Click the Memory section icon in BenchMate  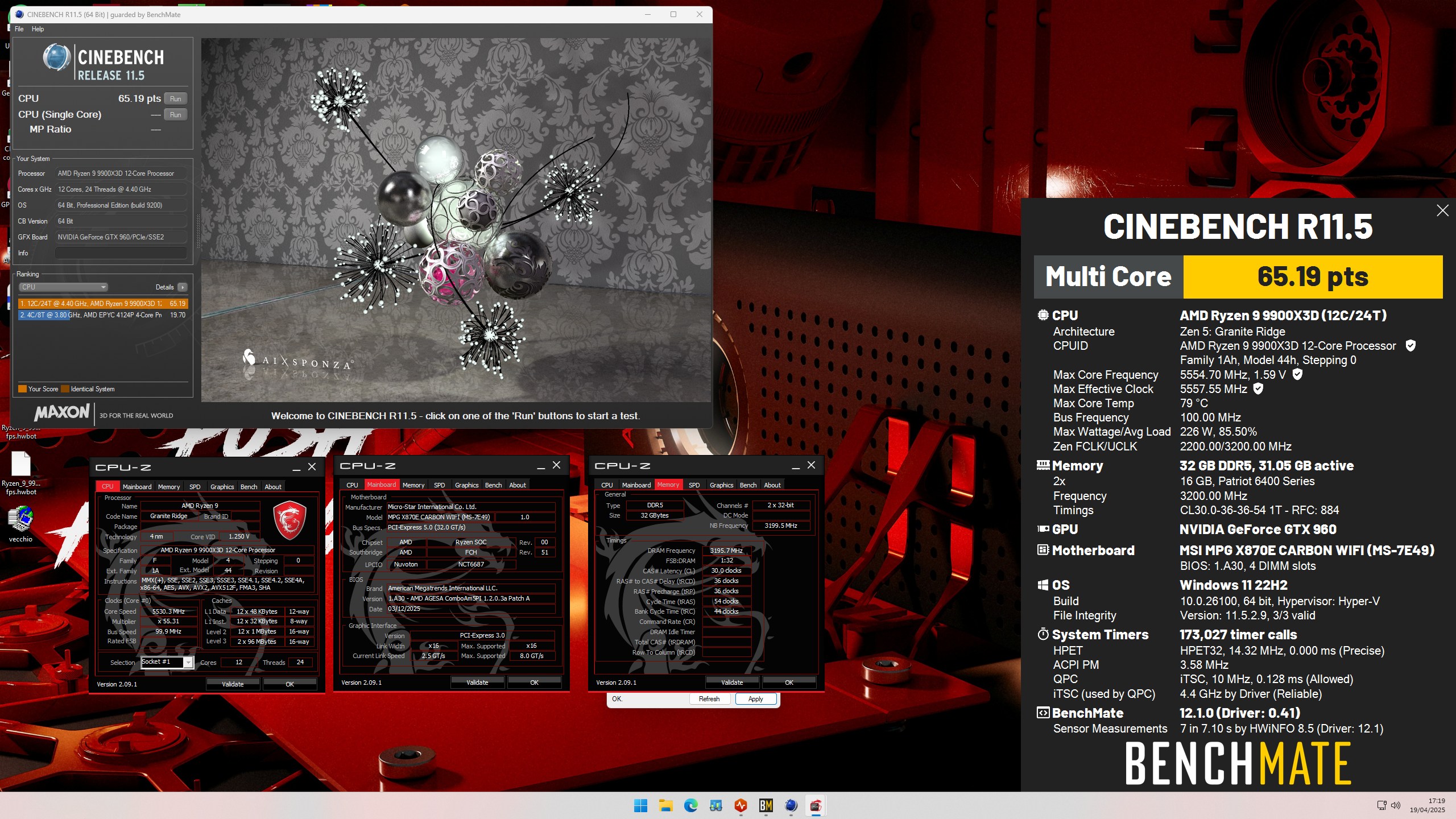(1043, 465)
